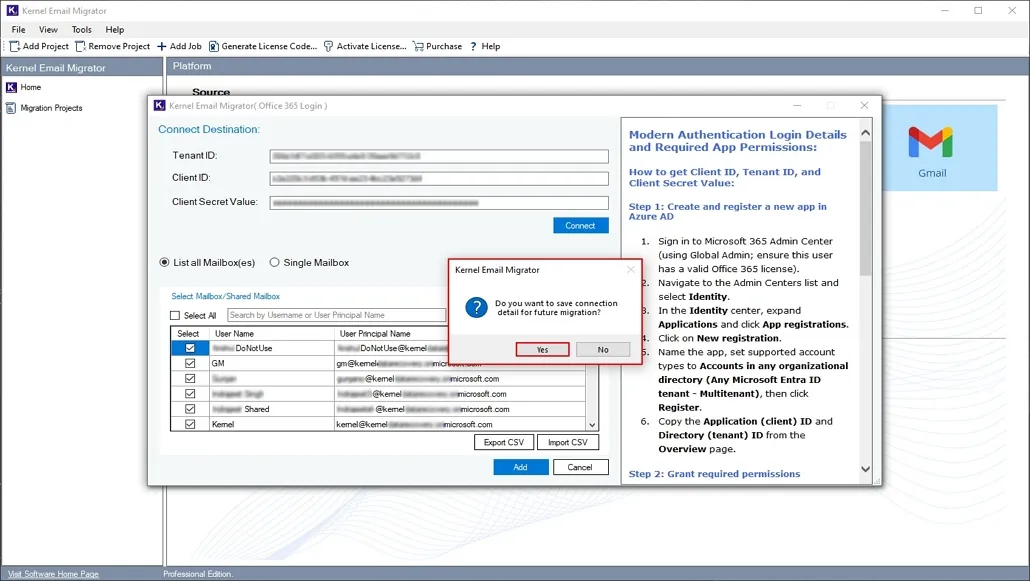Click the Export CSV button
Viewport: 1030px width, 581px height.
coord(503,442)
